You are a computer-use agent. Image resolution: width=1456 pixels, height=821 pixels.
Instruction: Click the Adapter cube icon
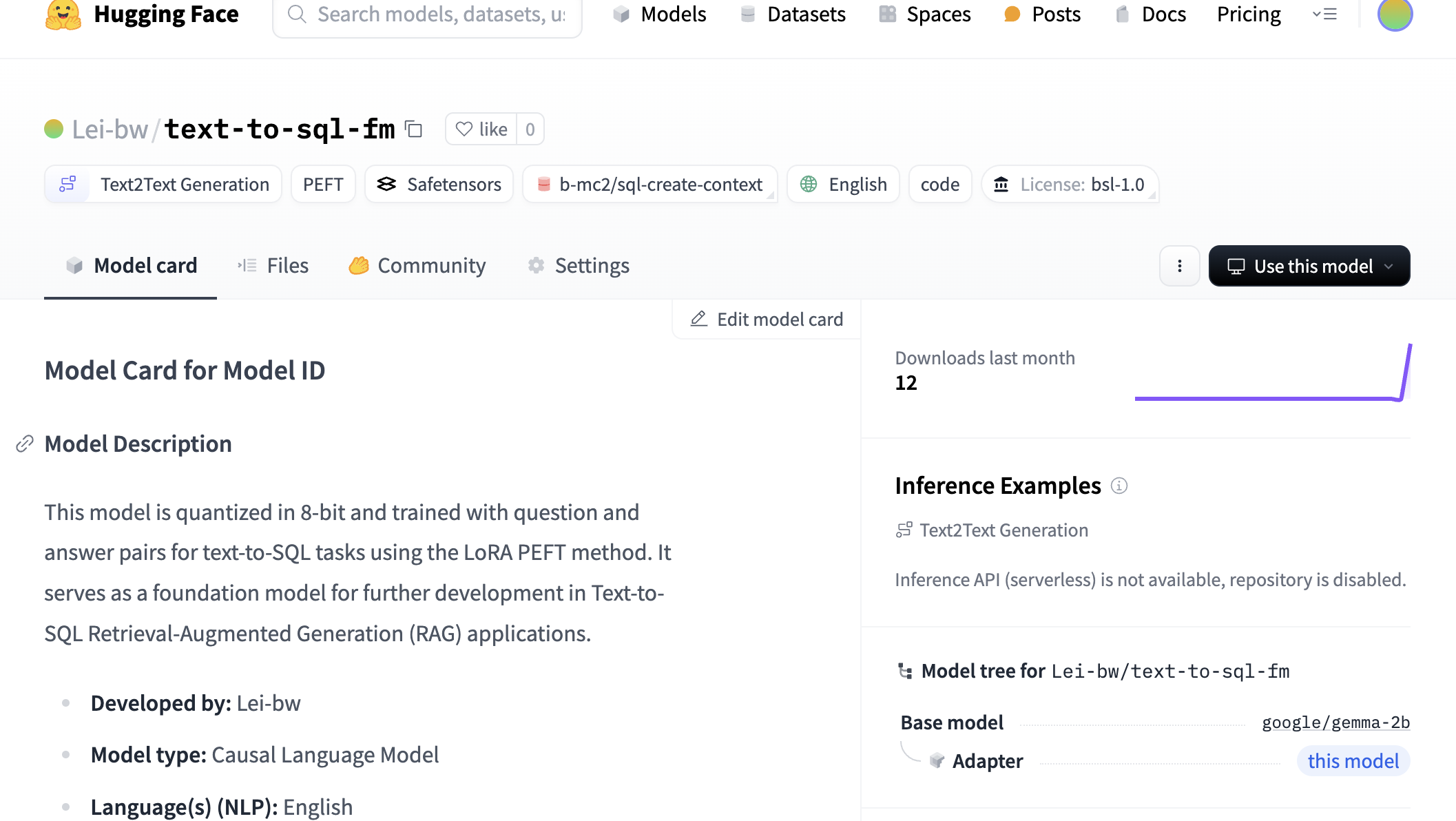tap(937, 760)
